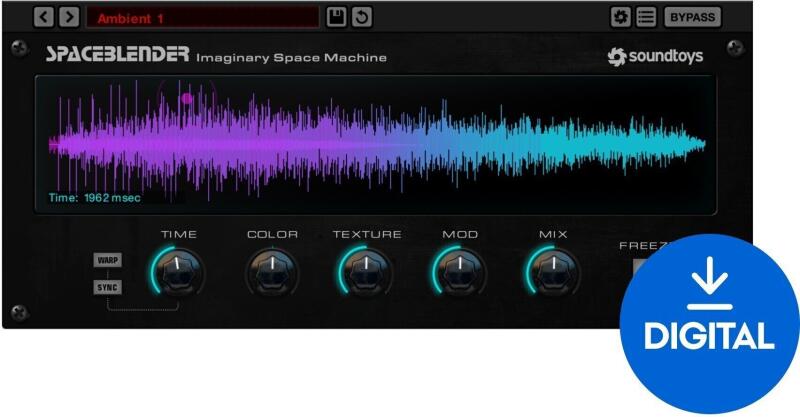Click the MIX knob
The width and height of the screenshot is (800, 417).
tap(553, 271)
